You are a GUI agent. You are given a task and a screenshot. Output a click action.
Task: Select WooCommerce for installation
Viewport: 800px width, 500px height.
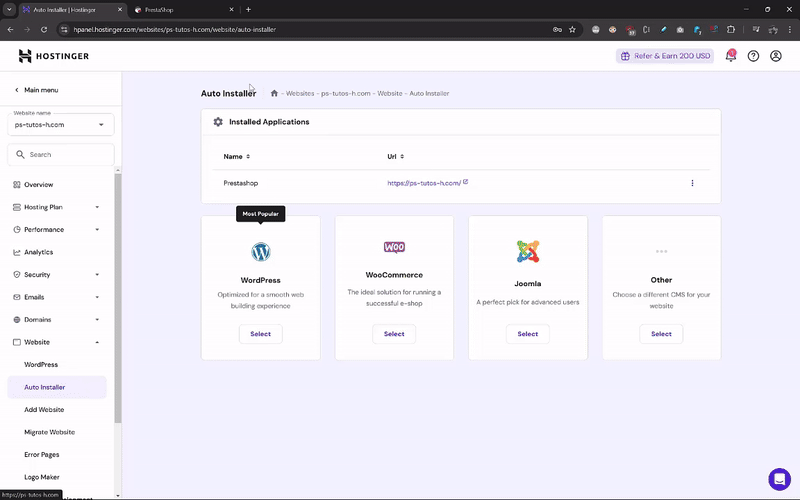pos(394,334)
